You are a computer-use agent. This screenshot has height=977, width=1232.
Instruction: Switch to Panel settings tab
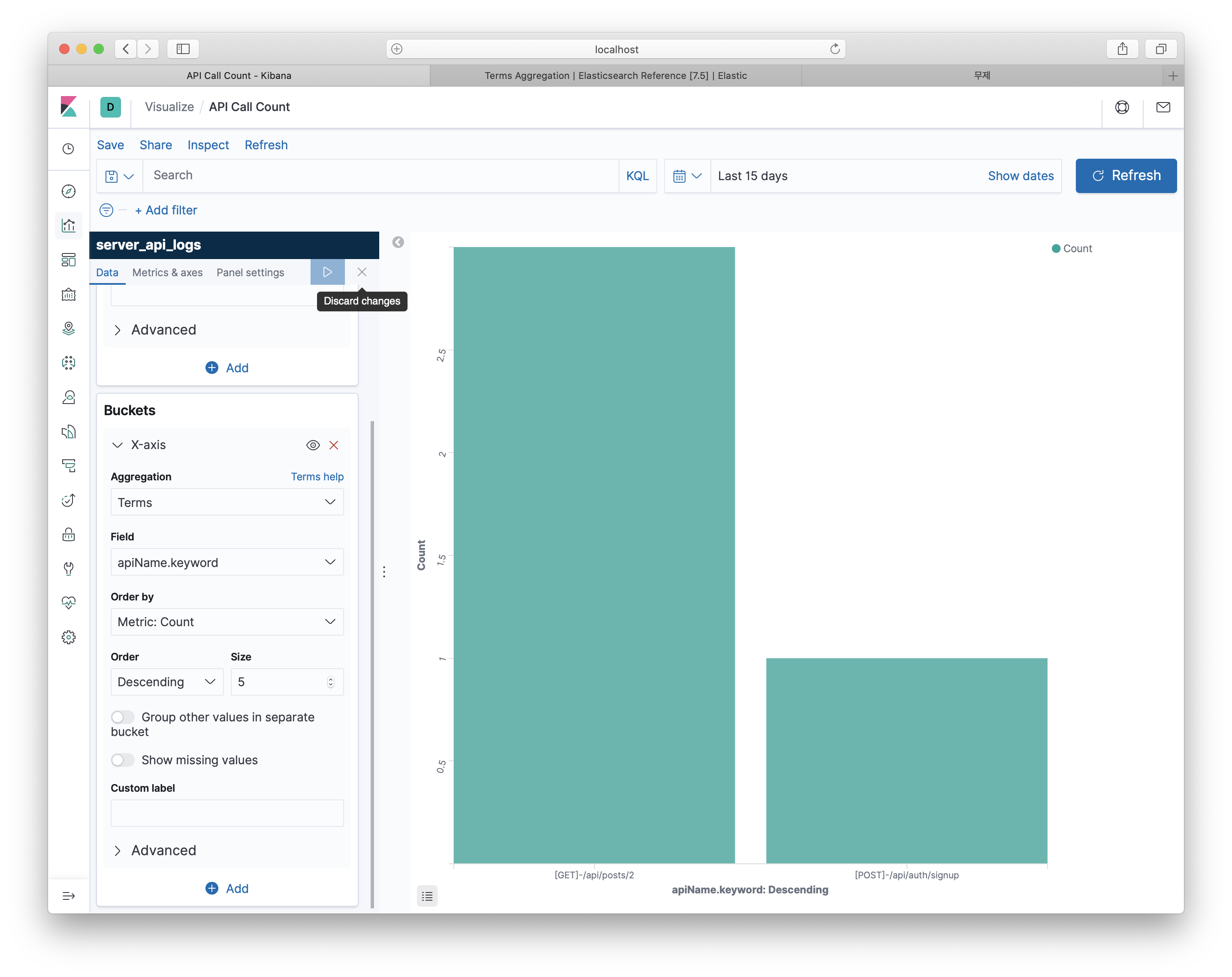click(x=250, y=272)
